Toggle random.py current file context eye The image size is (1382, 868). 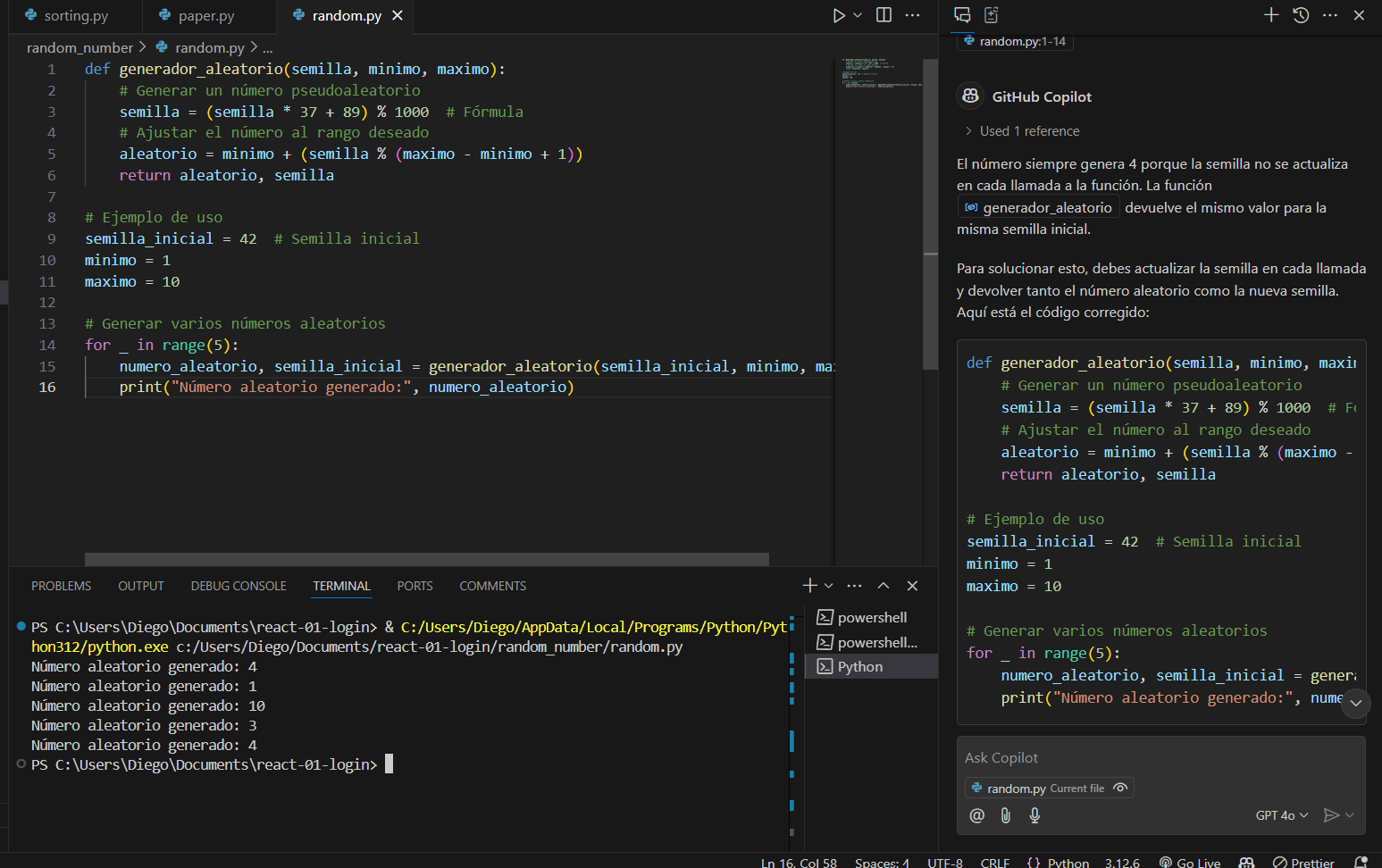(1120, 788)
